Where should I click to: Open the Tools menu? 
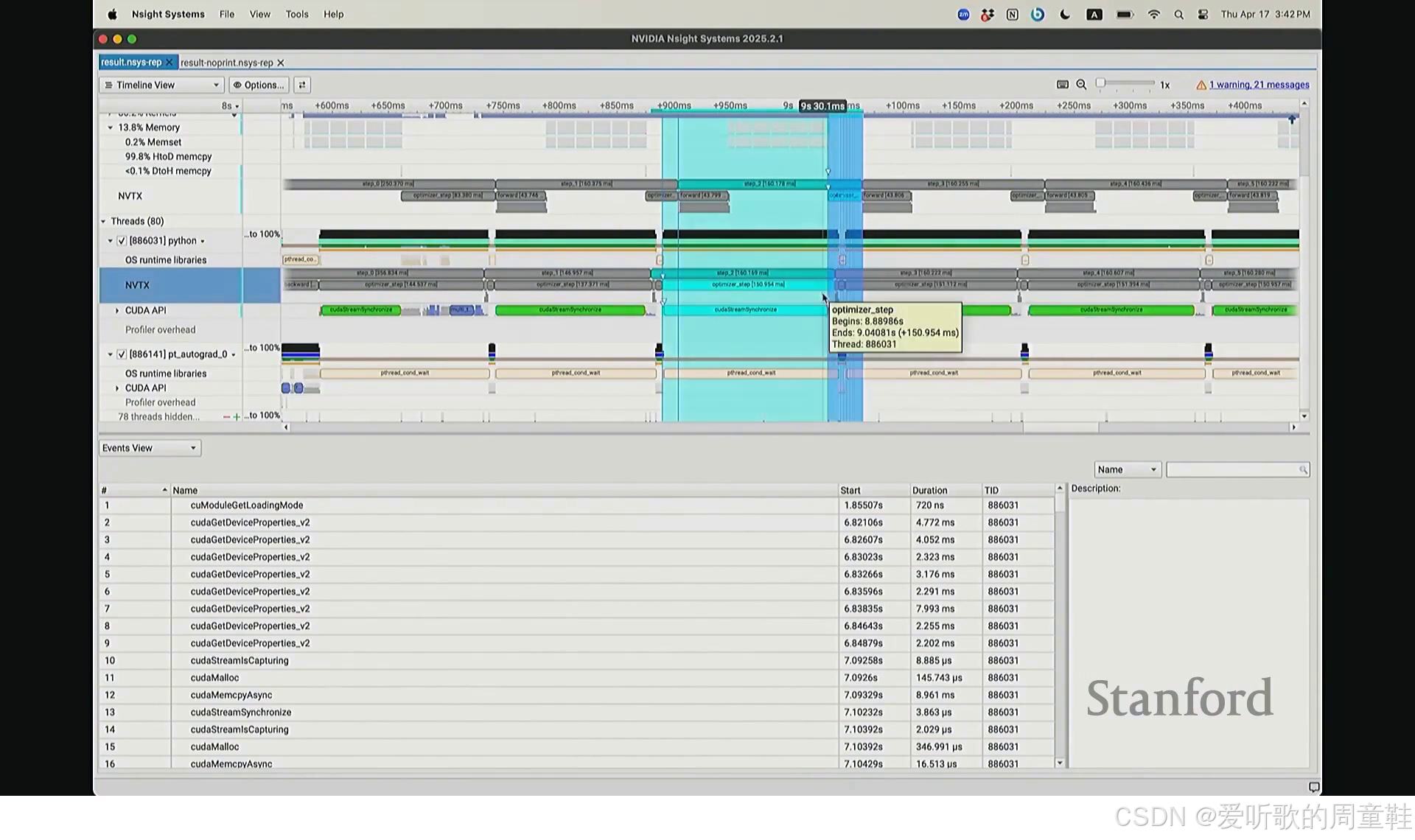click(x=297, y=14)
